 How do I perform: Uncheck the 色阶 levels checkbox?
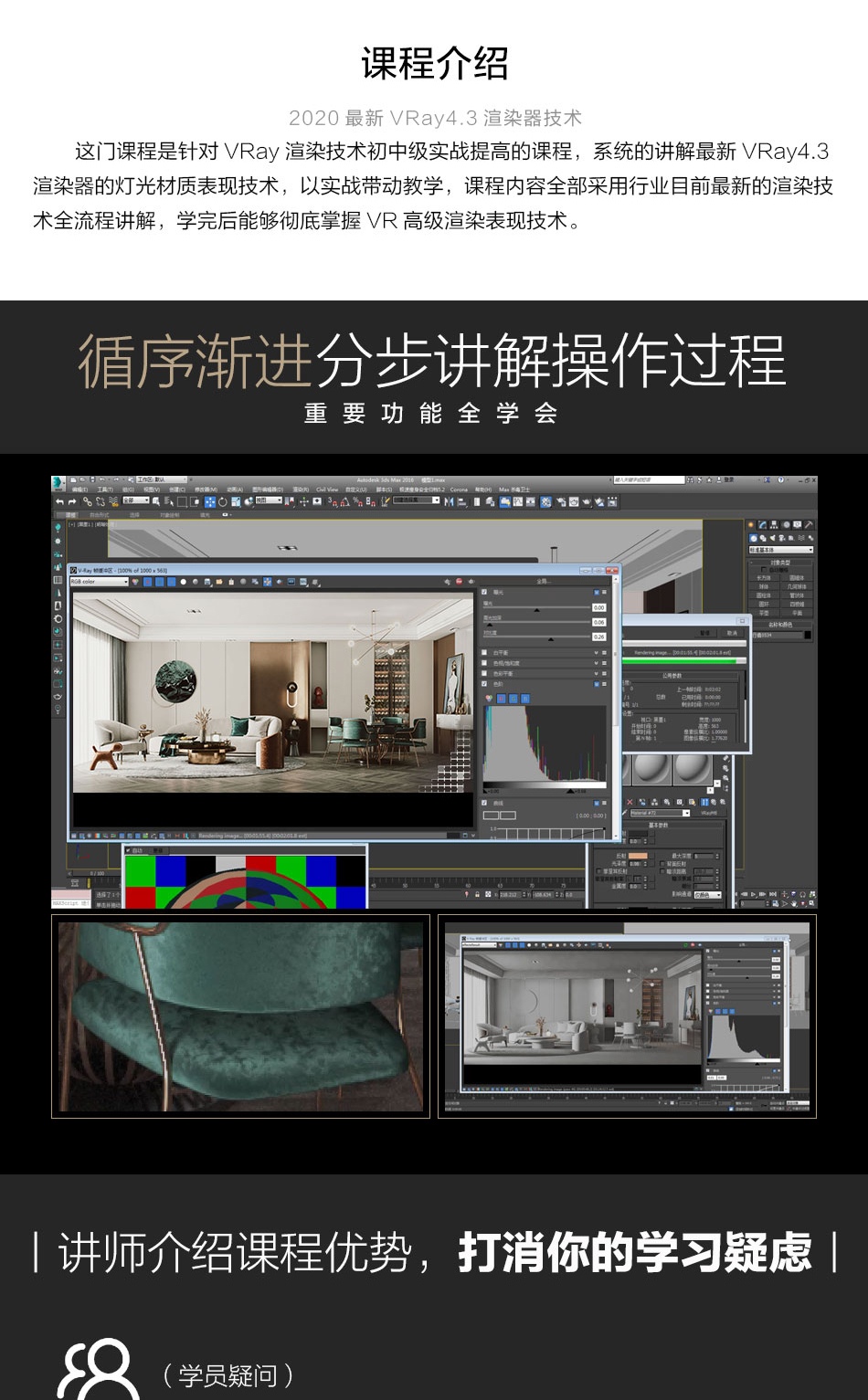pyautogui.click(x=484, y=683)
